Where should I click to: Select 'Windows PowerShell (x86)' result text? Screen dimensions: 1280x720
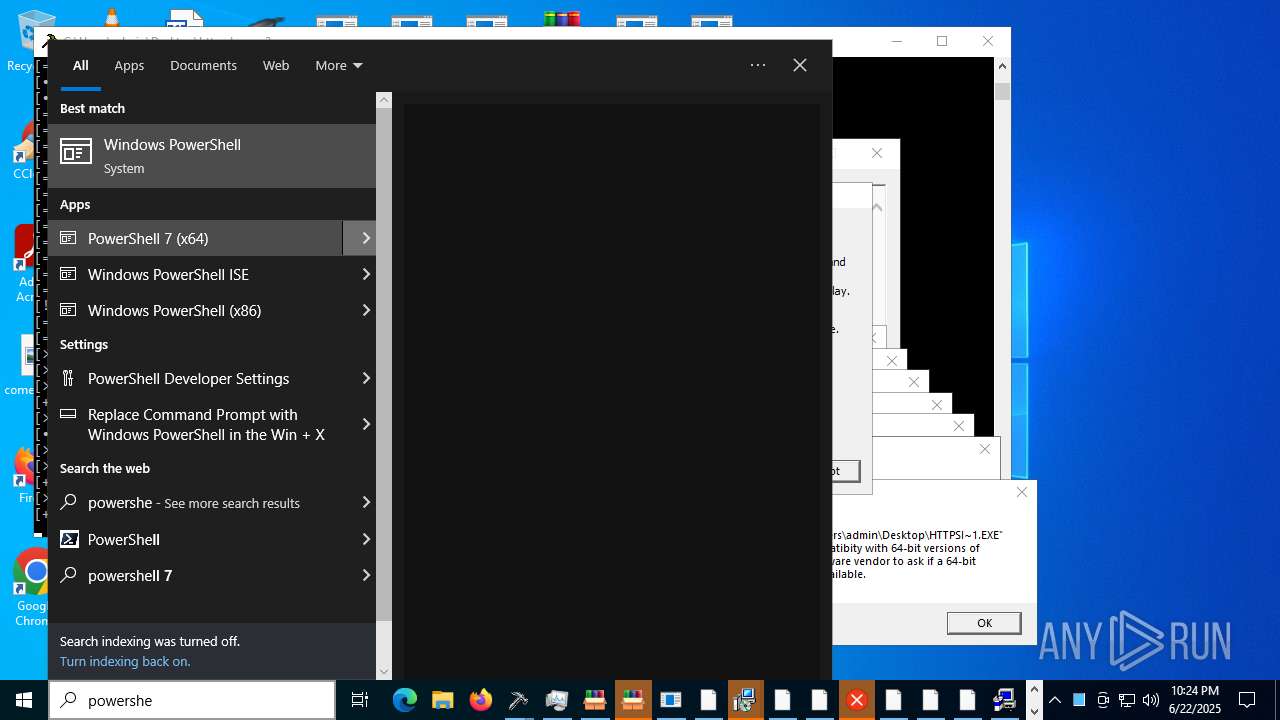174,310
